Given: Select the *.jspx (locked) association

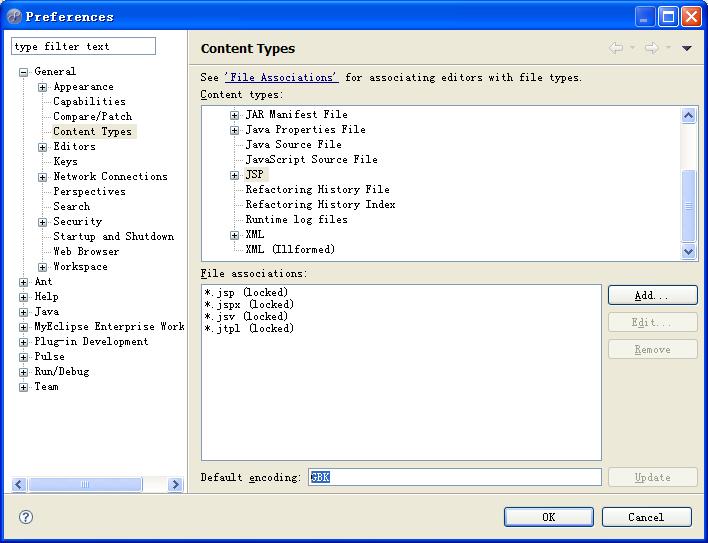Looking at the screenshot, I should 249,305.
